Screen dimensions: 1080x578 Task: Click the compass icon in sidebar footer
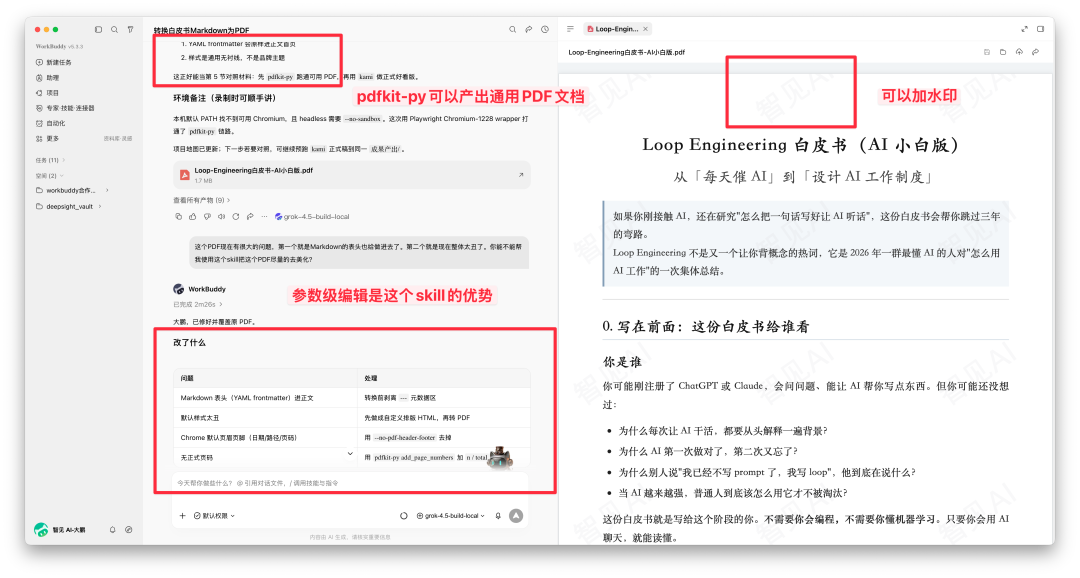[129, 530]
